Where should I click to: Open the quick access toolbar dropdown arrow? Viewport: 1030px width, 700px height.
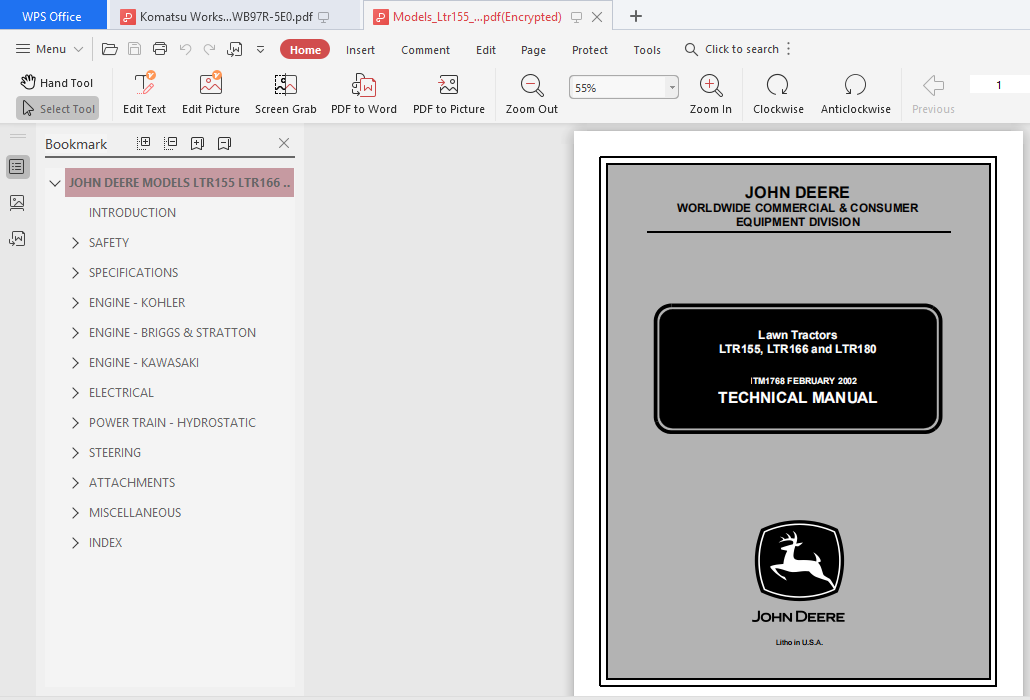pos(260,49)
